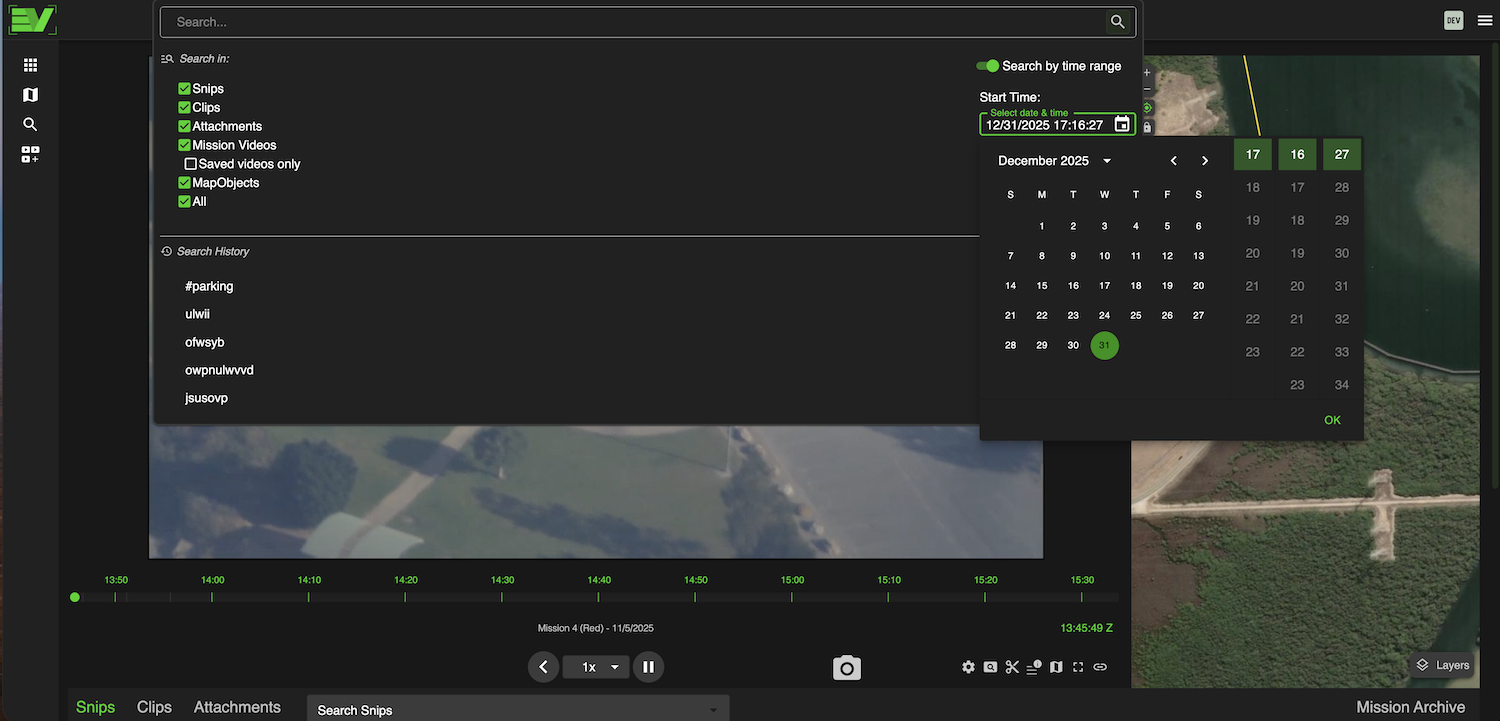Click the scissors clip tool icon
This screenshot has width=1500, height=721.
(1012, 667)
